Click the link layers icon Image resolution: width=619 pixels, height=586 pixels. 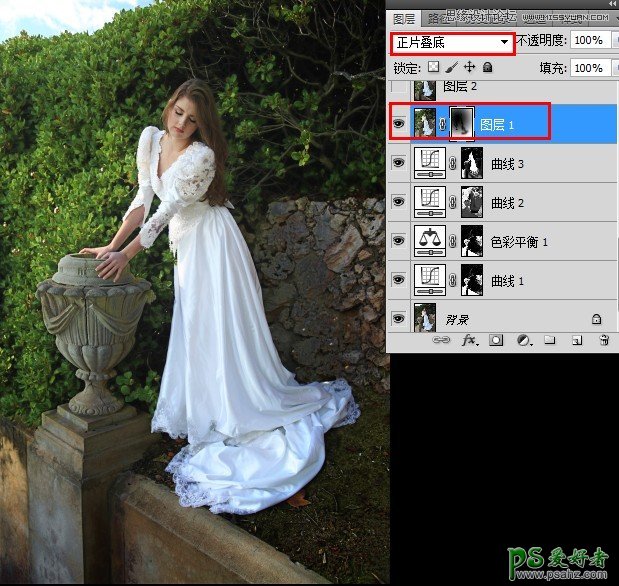click(441, 341)
